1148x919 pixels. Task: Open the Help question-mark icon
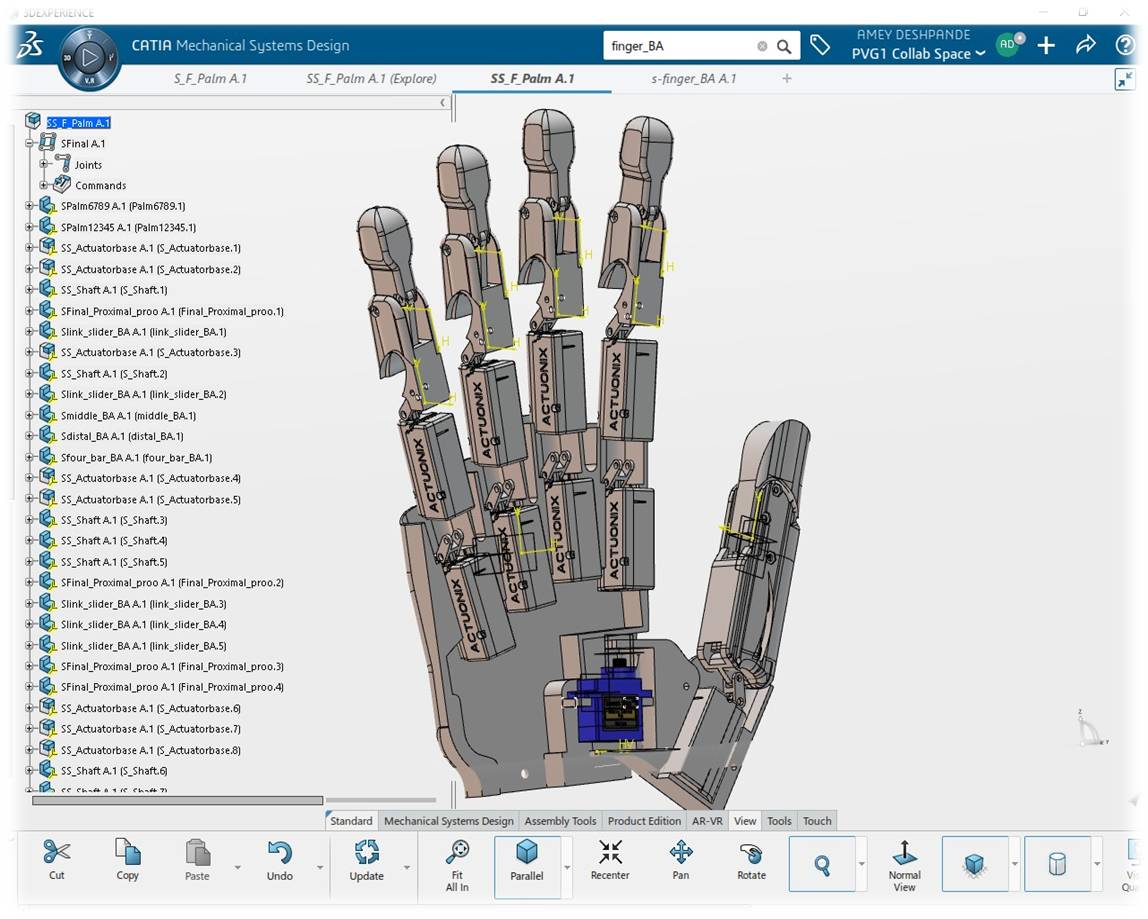[1125, 45]
